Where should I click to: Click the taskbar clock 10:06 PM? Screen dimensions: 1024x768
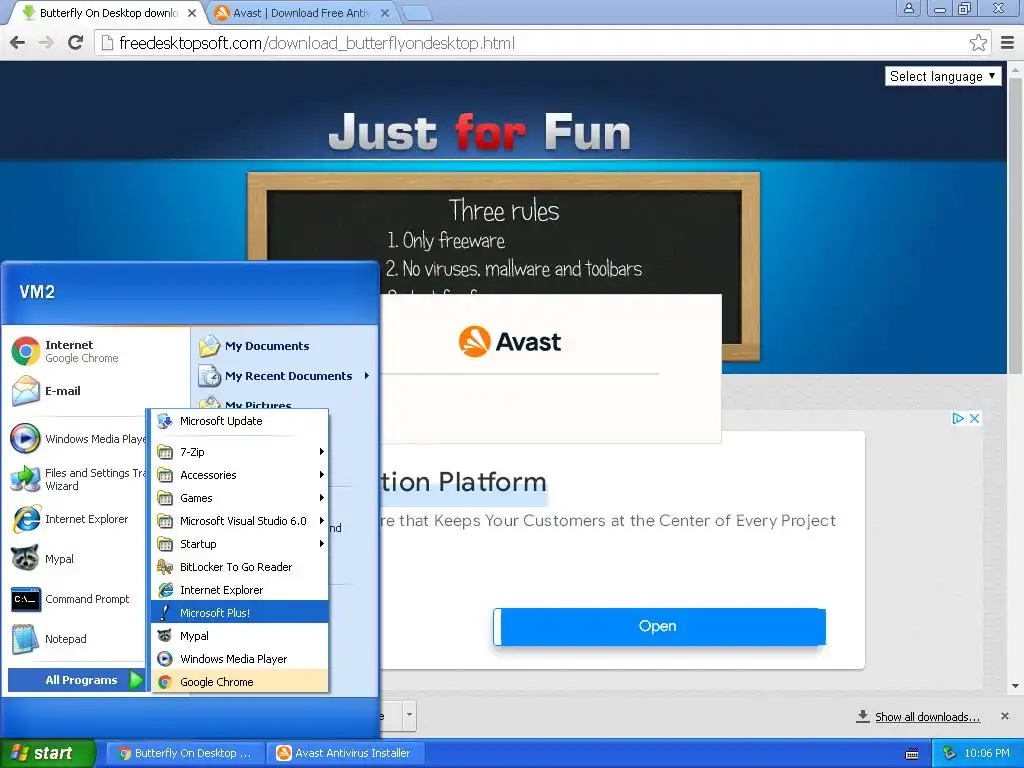point(987,754)
